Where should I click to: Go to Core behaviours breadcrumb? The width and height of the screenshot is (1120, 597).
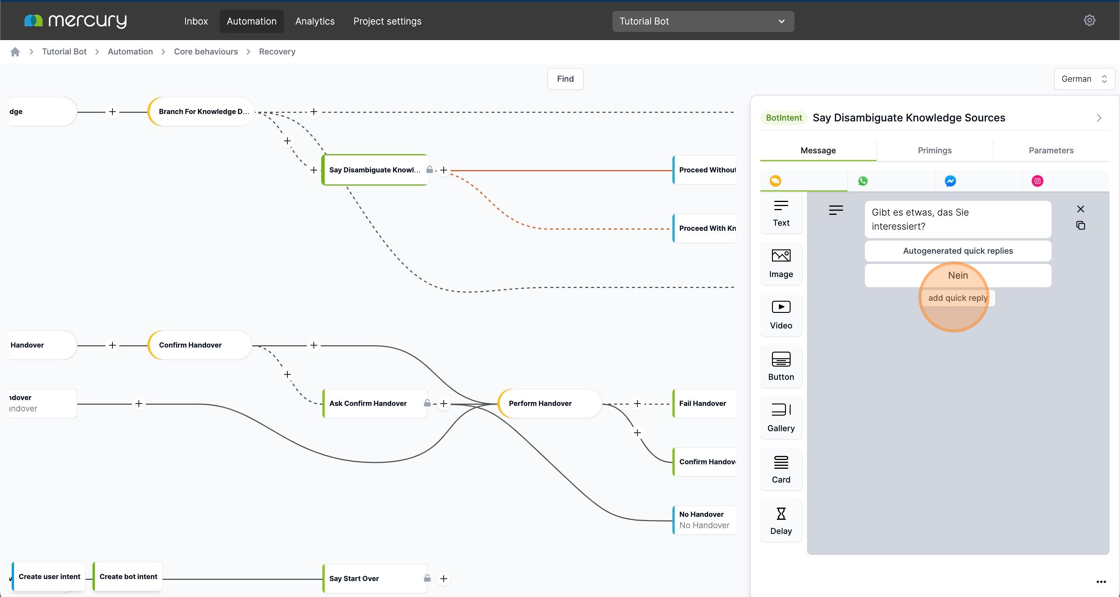[206, 51]
